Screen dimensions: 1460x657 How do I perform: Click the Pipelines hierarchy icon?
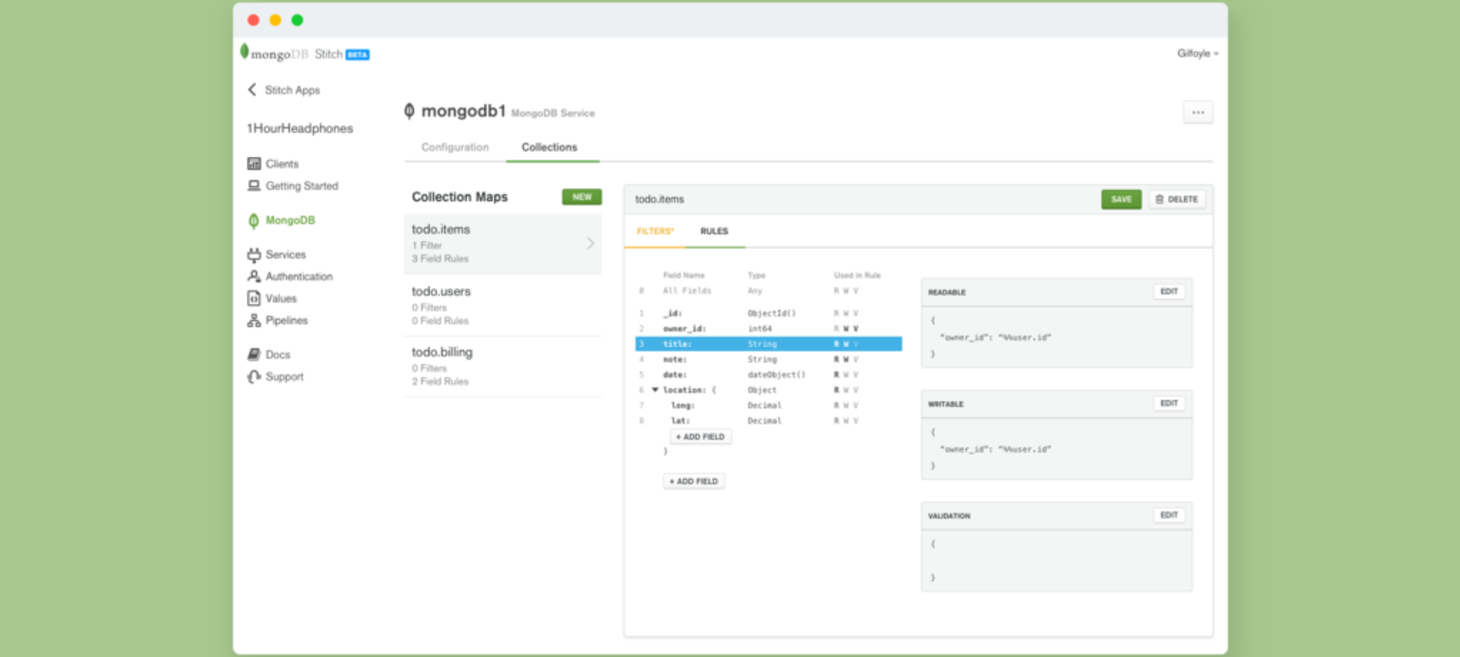254,320
